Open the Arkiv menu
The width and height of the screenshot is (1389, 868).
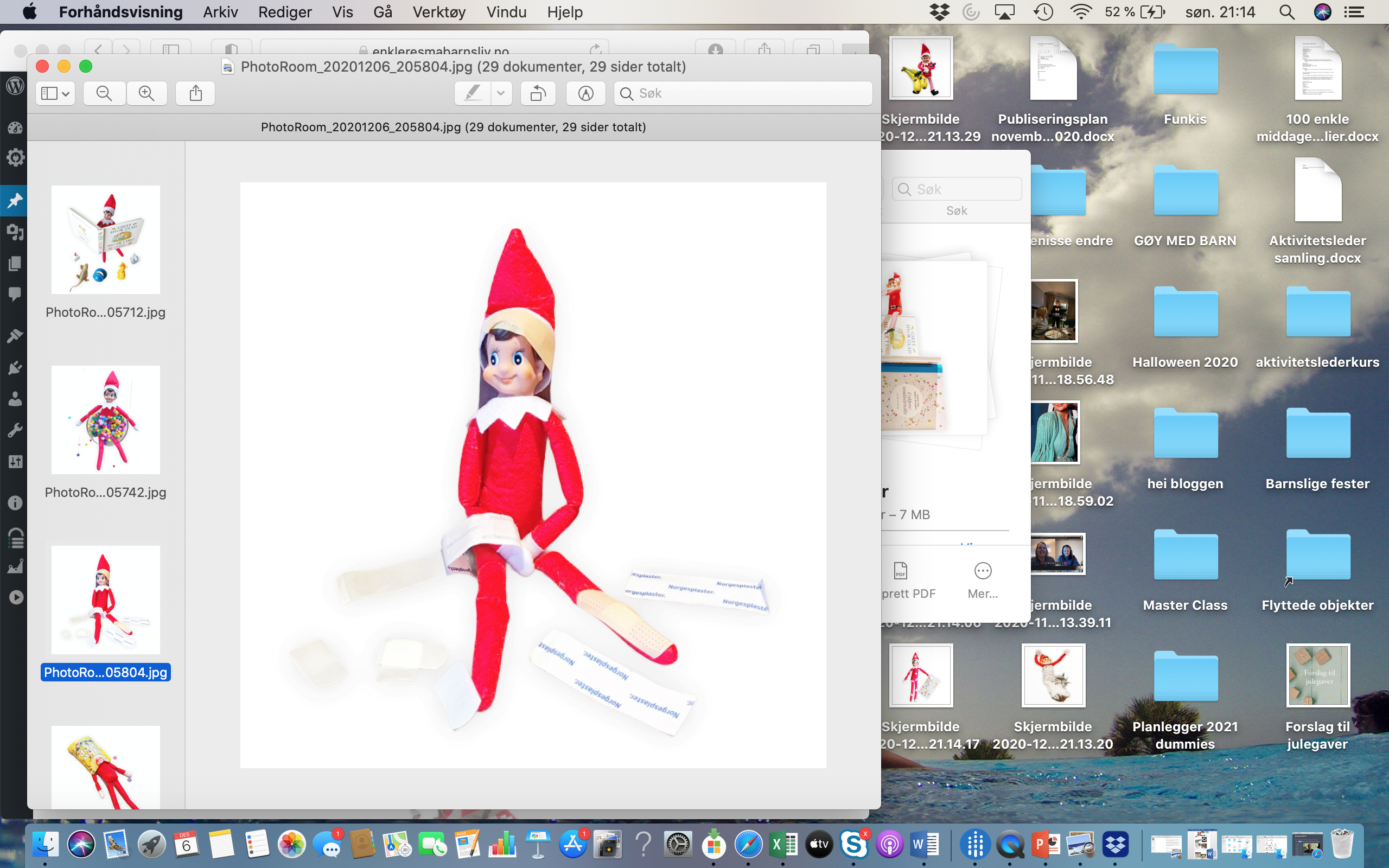coord(220,12)
